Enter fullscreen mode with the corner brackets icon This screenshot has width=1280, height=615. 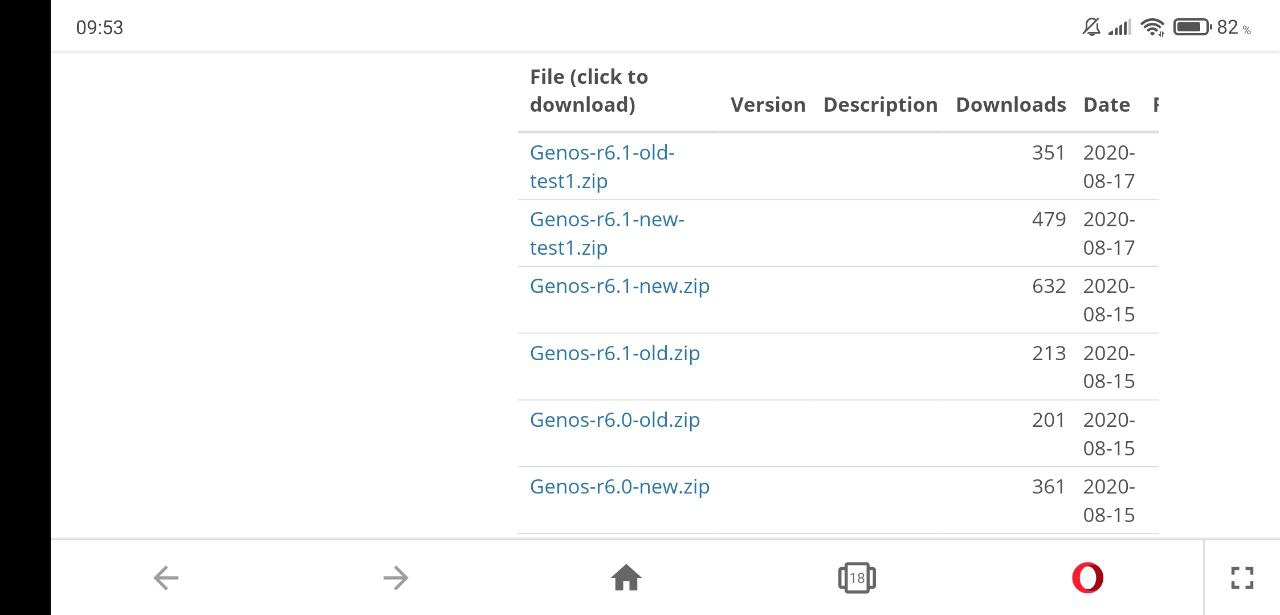tap(1242, 577)
